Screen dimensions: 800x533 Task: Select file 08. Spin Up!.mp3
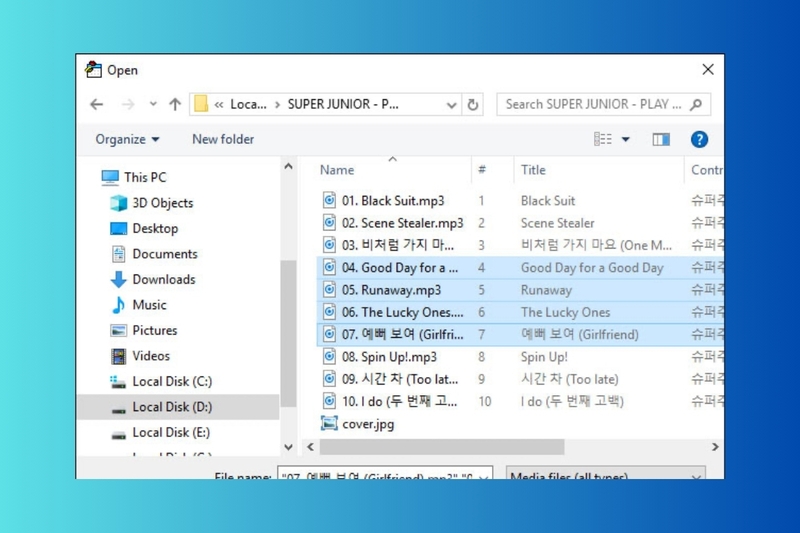click(391, 357)
